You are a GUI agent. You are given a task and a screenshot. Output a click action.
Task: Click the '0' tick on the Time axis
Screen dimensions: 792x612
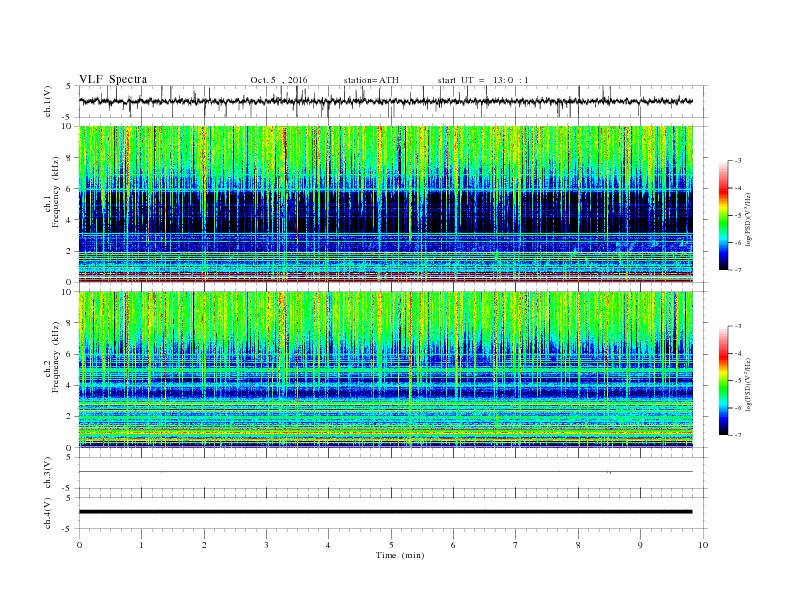pyautogui.click(x=79, y=545)
